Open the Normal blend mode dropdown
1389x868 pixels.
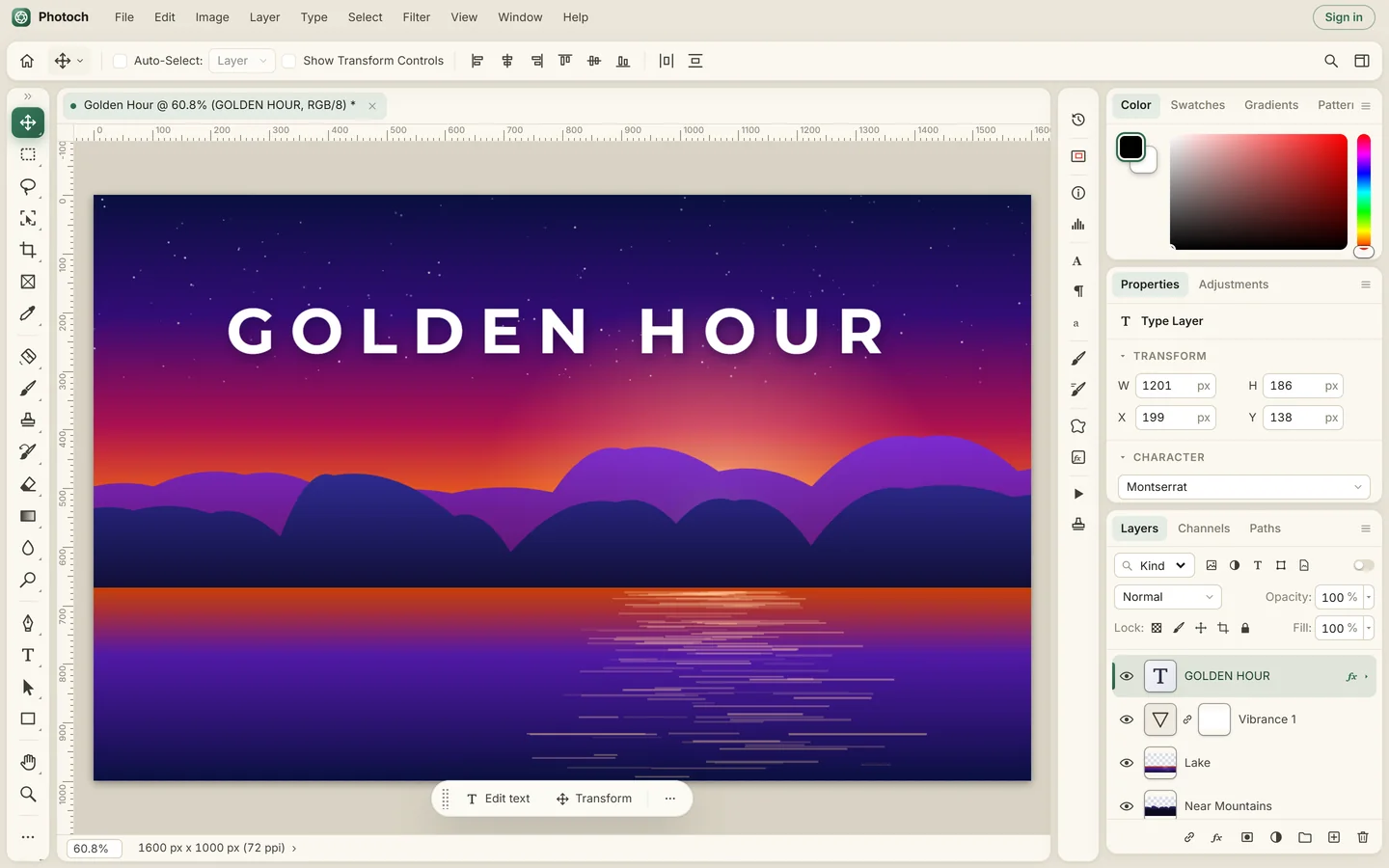pos(1167,597)
